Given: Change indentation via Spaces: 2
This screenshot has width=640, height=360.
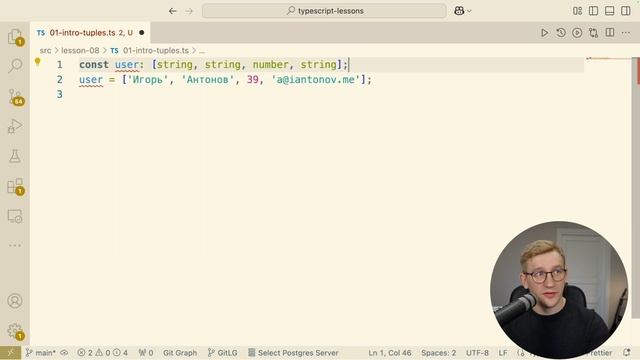Looking at the screenshot, I should [438, 353].
